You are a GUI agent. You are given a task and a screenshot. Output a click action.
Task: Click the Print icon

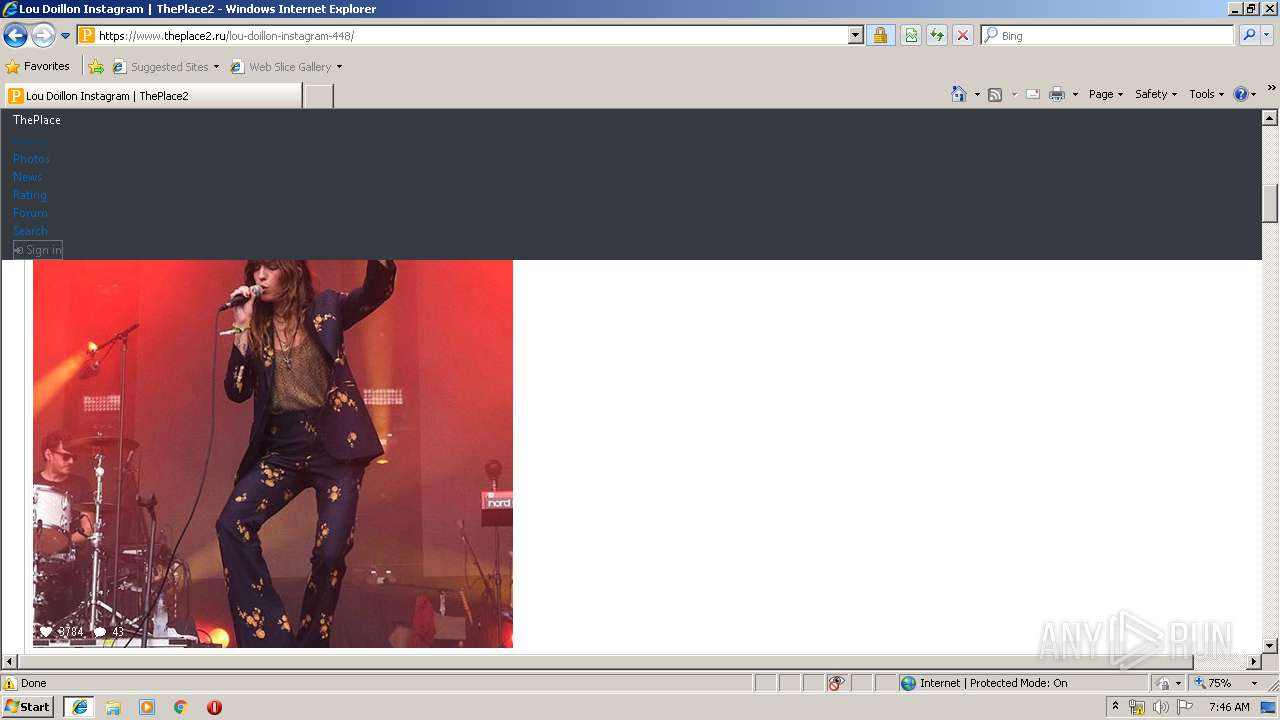tap(1057, 94)
